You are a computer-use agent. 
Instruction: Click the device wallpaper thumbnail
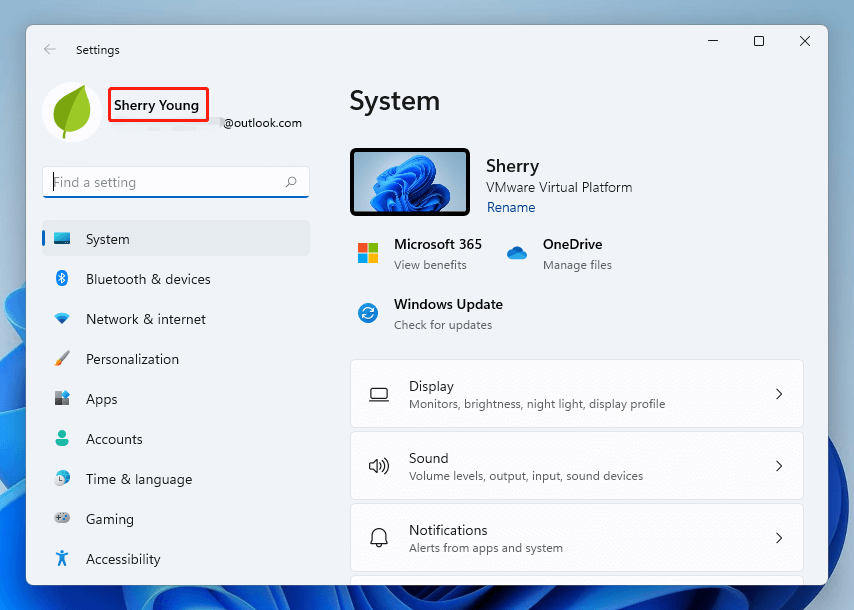pos(410,181)
